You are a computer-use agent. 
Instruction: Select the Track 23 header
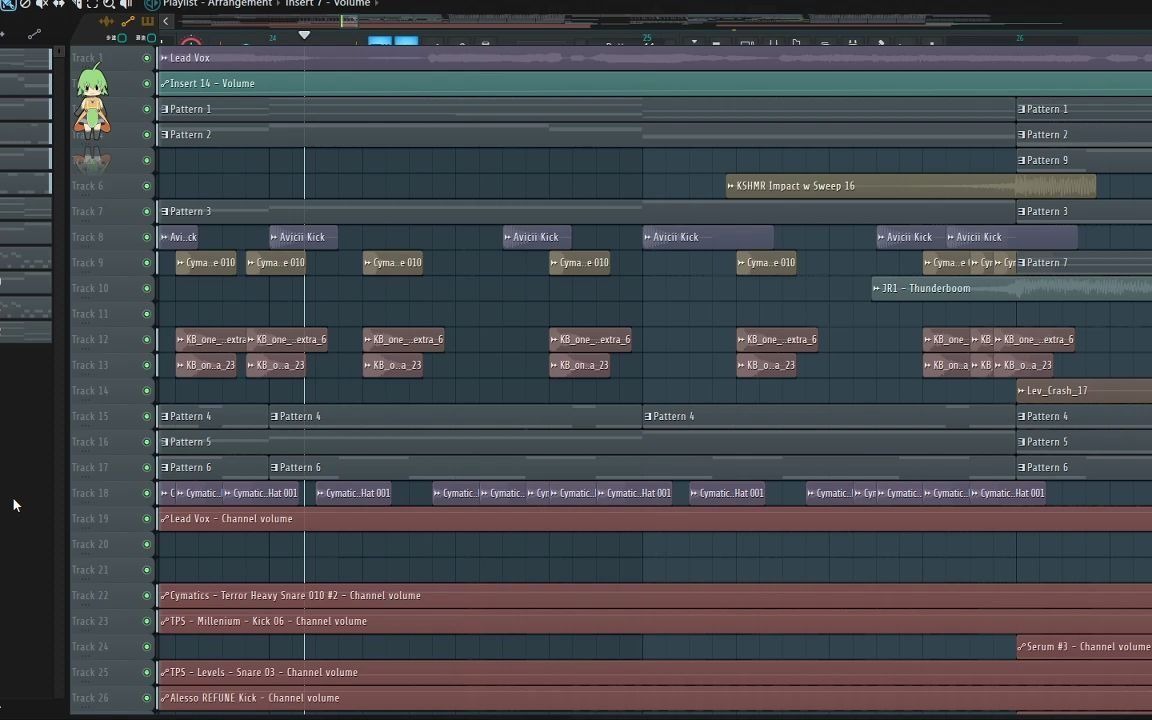[x=112, y=621]
